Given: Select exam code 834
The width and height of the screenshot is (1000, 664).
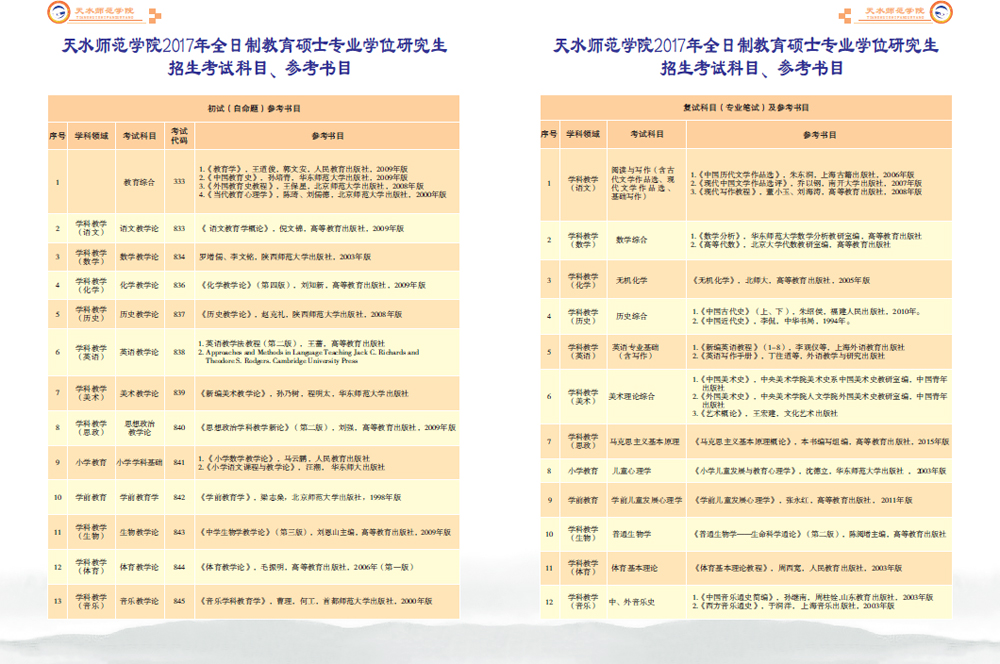Looking at the screenshot, I should [179, 256].
